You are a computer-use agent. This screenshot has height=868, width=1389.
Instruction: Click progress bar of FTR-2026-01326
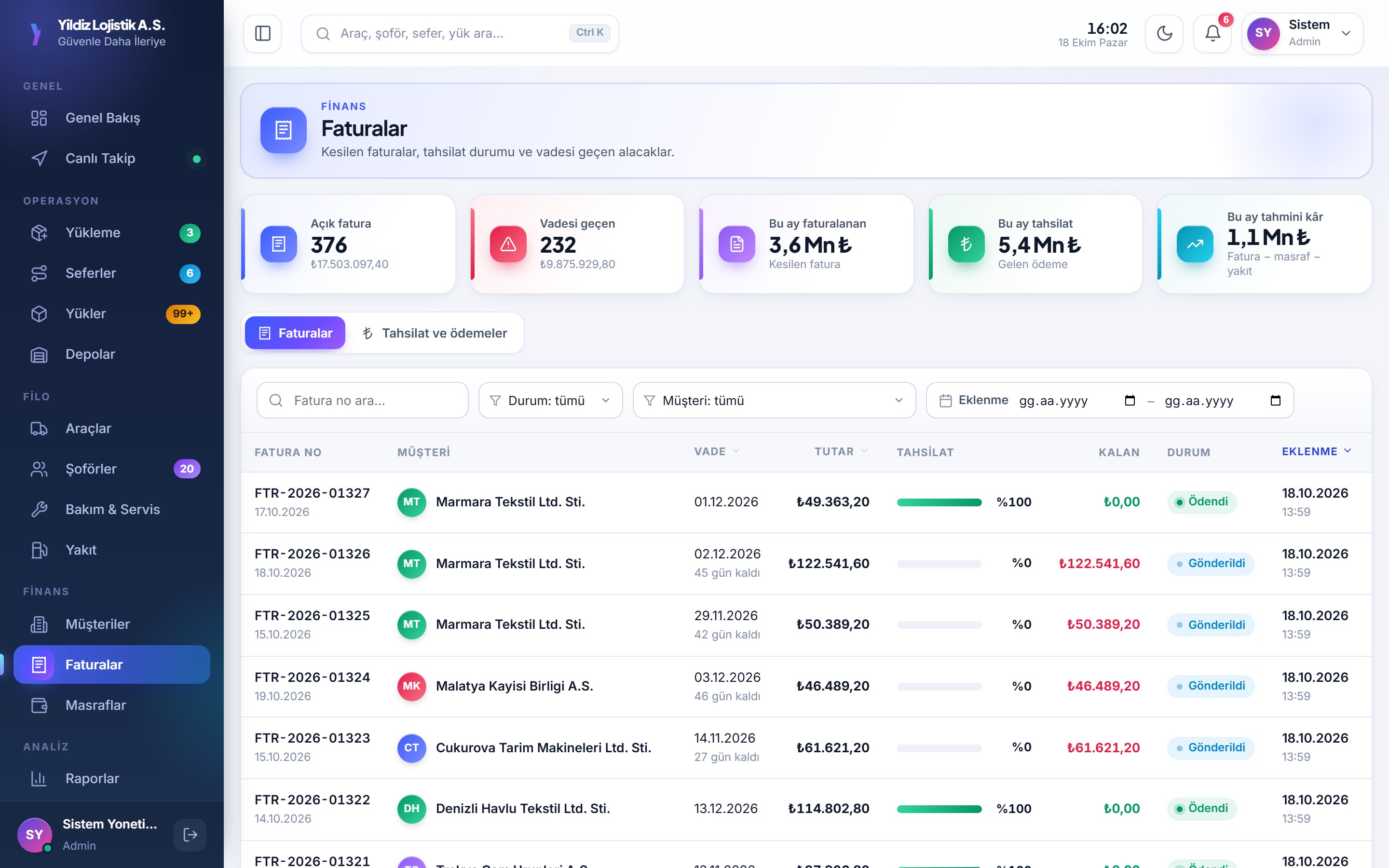(x=939, y=564)
